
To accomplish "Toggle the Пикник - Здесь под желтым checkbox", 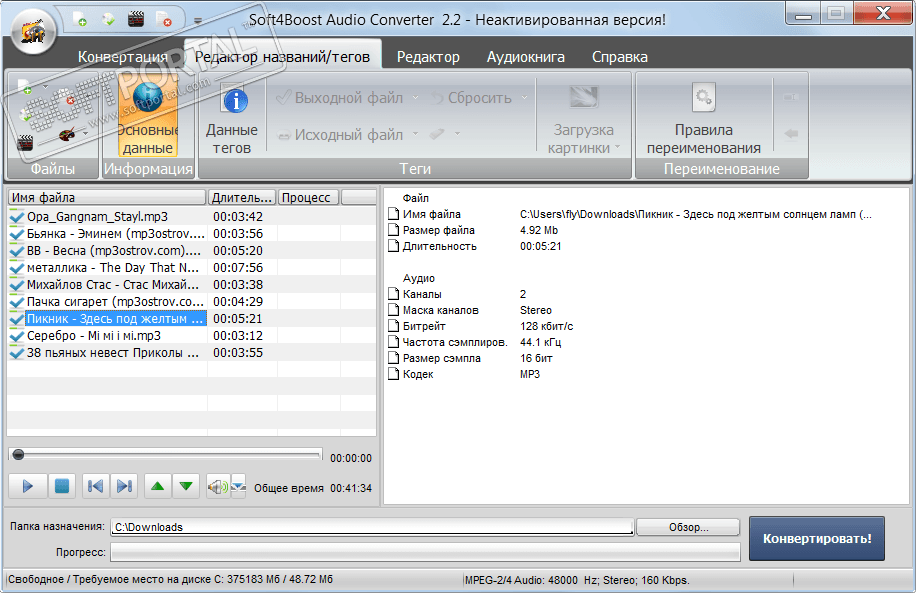I will click(x=16, y=318).
